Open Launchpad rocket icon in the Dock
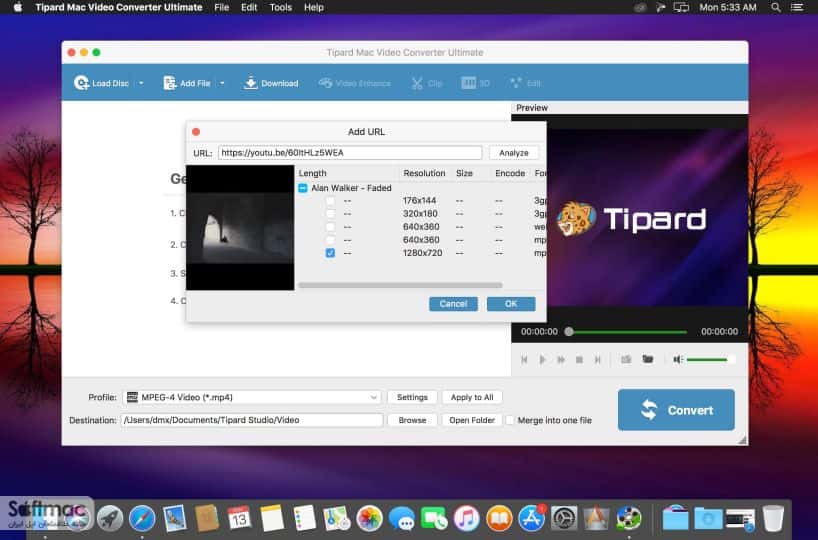 [110, 519]
